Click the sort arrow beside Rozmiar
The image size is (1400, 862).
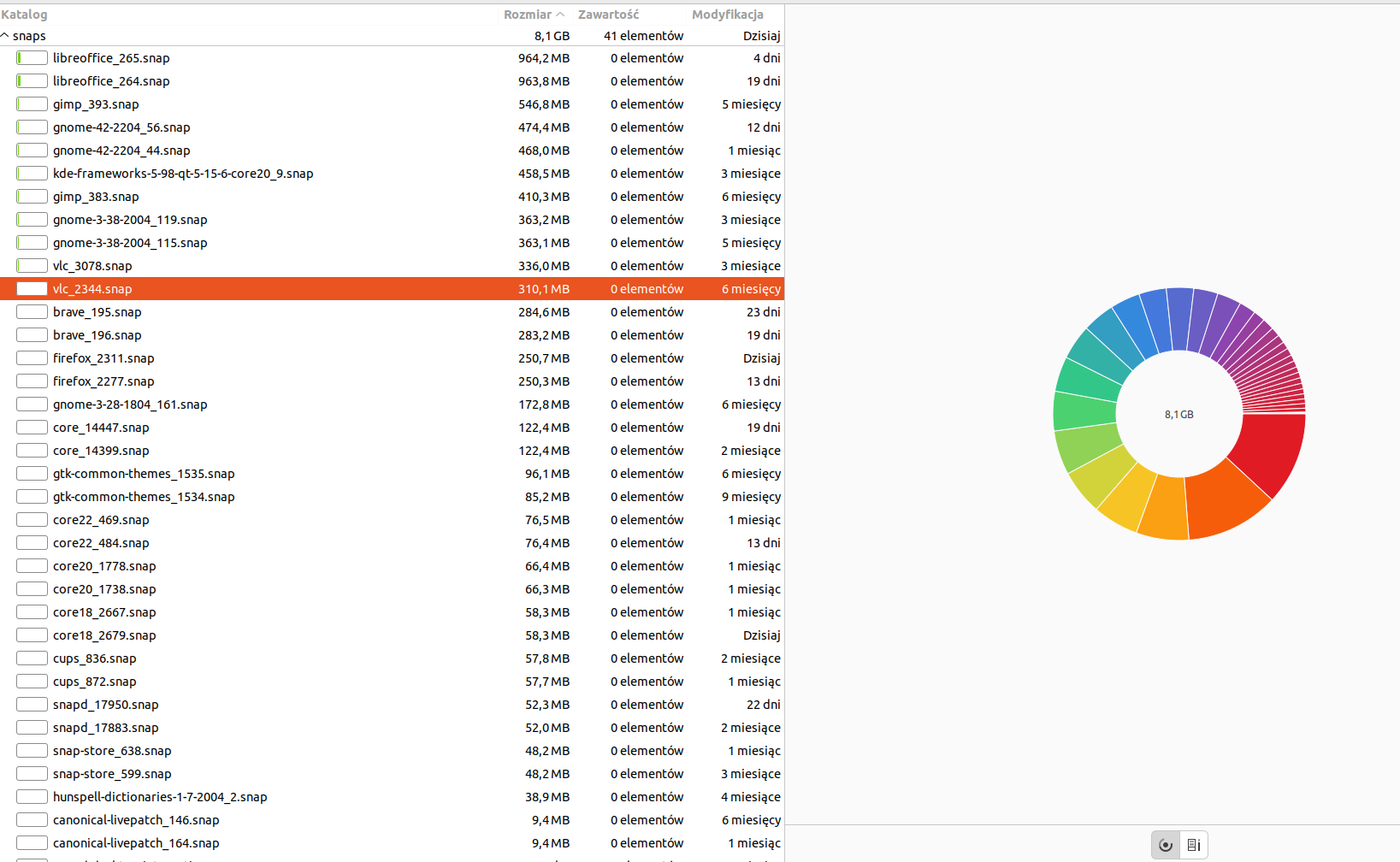[x=560, y=15]
